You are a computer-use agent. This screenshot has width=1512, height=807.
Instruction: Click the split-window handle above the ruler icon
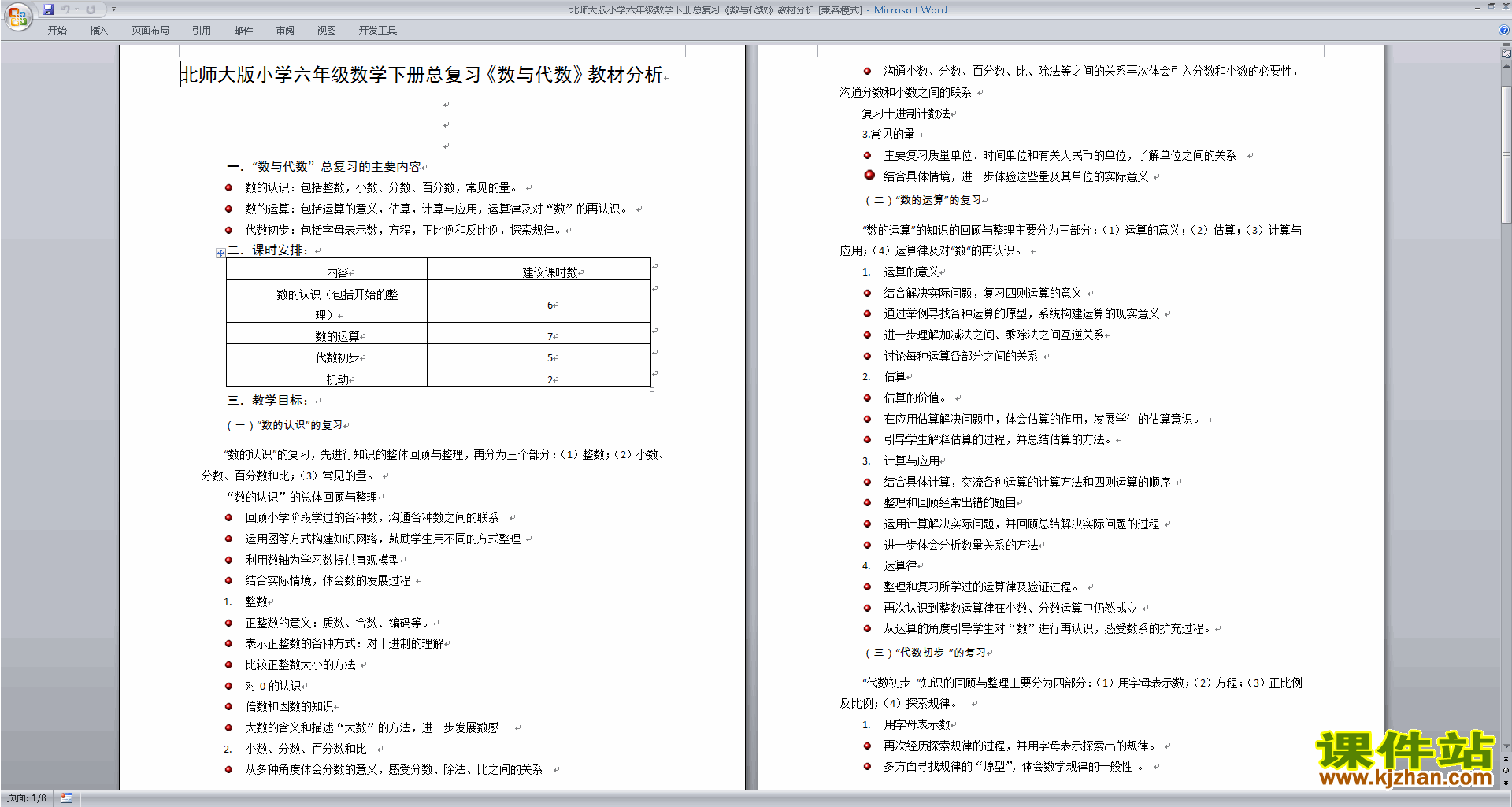[x=1506, y=46]
